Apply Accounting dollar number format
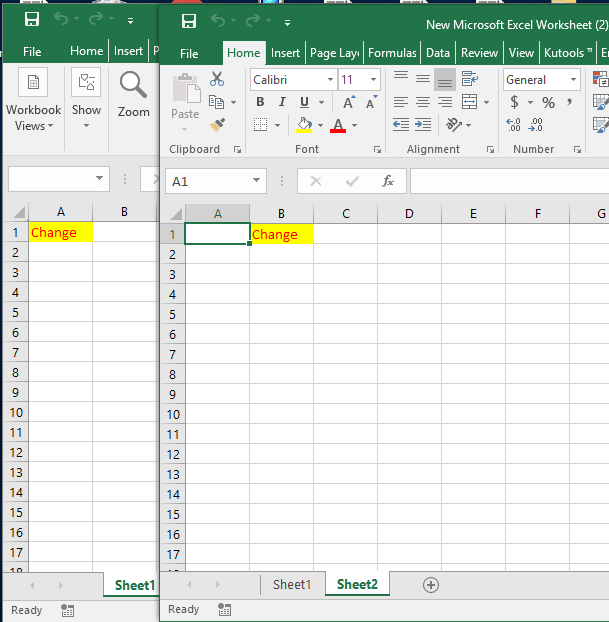Image resolution: width=609 pixels, height=622 pixels. click(514, 102)
